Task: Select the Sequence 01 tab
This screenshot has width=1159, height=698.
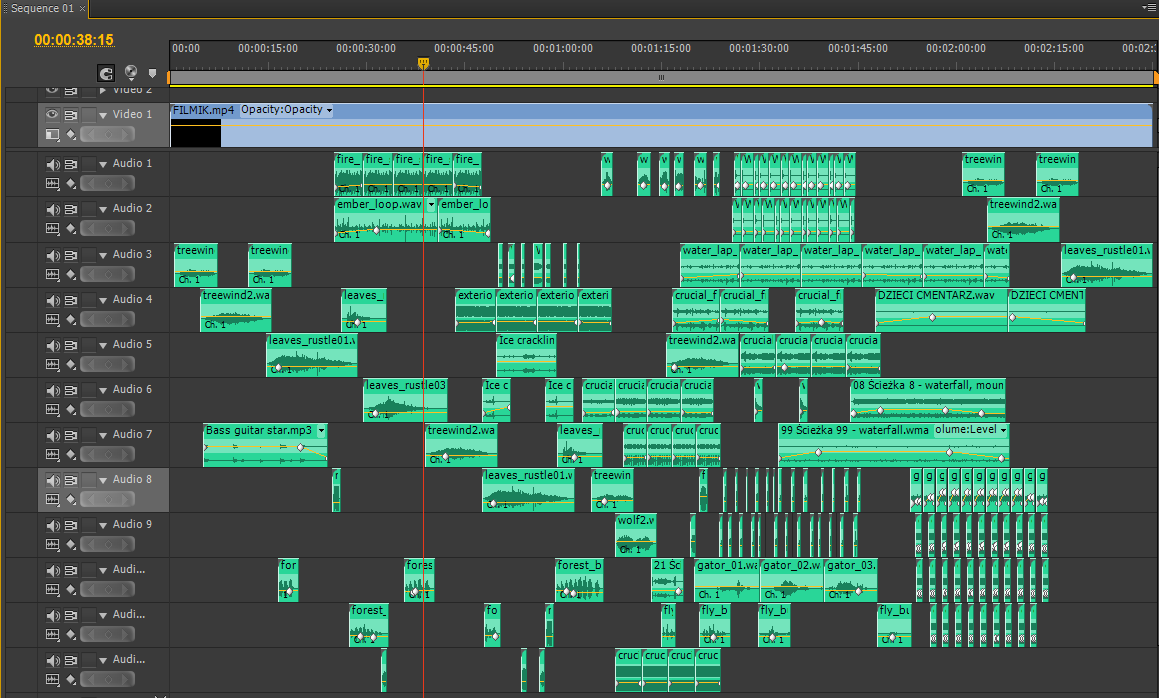Action: click(x=42, y=8)
